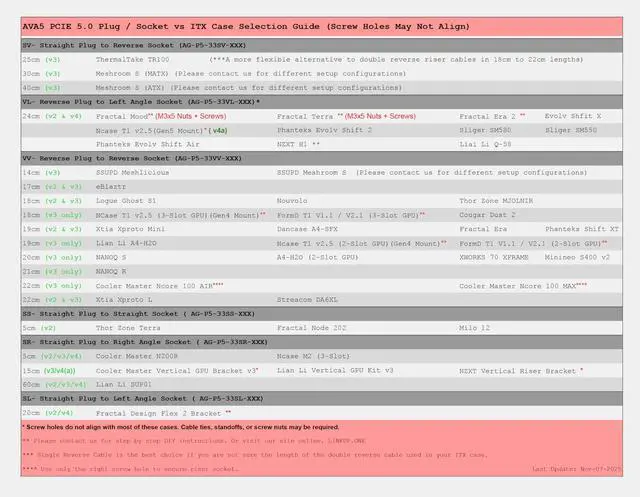This screenshot has width=640, height=497.
Task: Click the Phanteks Evolv Shift Air entry
Action: click(147, 144)
